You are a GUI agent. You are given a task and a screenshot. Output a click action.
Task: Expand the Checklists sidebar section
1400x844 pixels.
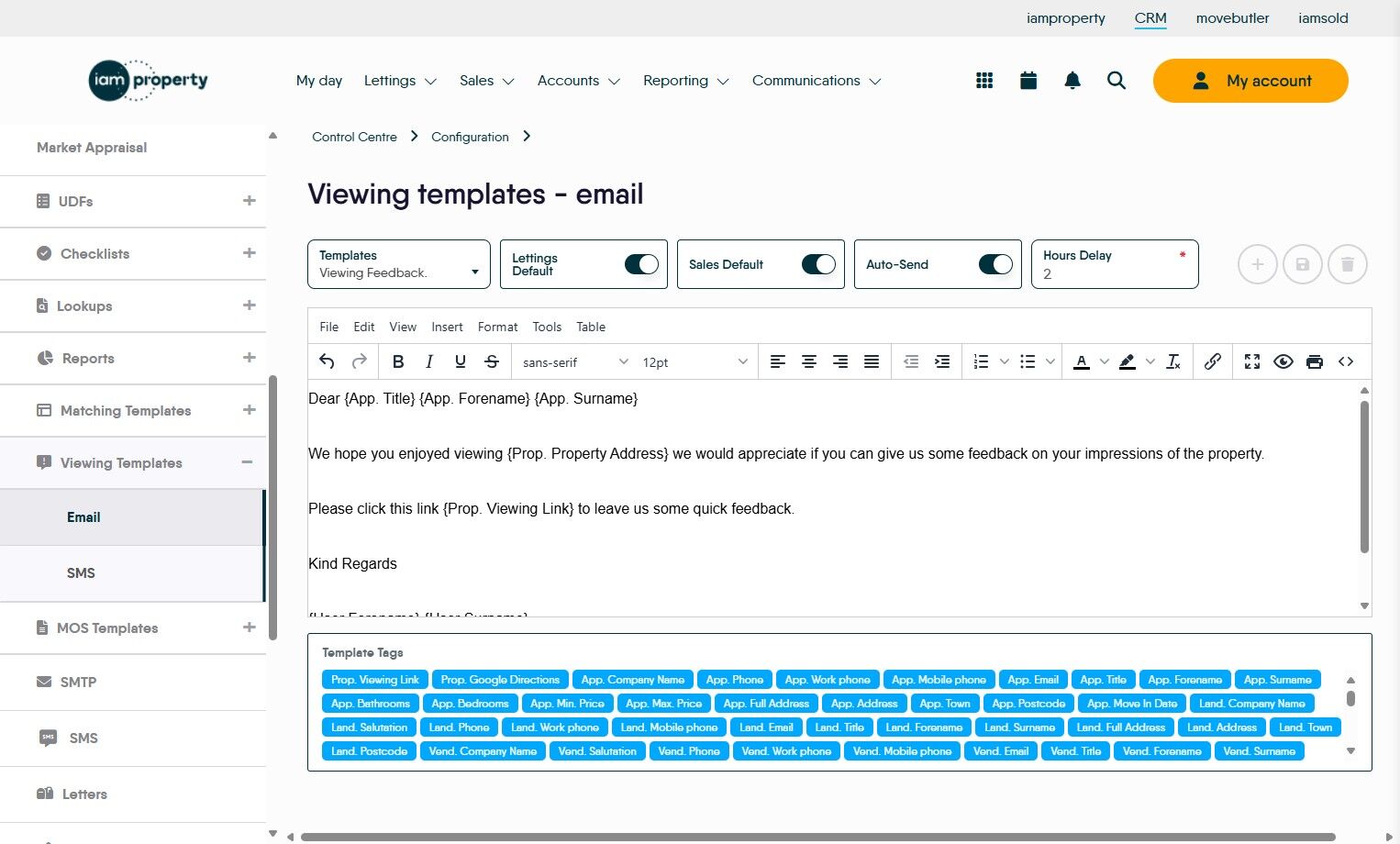[x=249, y=252]
